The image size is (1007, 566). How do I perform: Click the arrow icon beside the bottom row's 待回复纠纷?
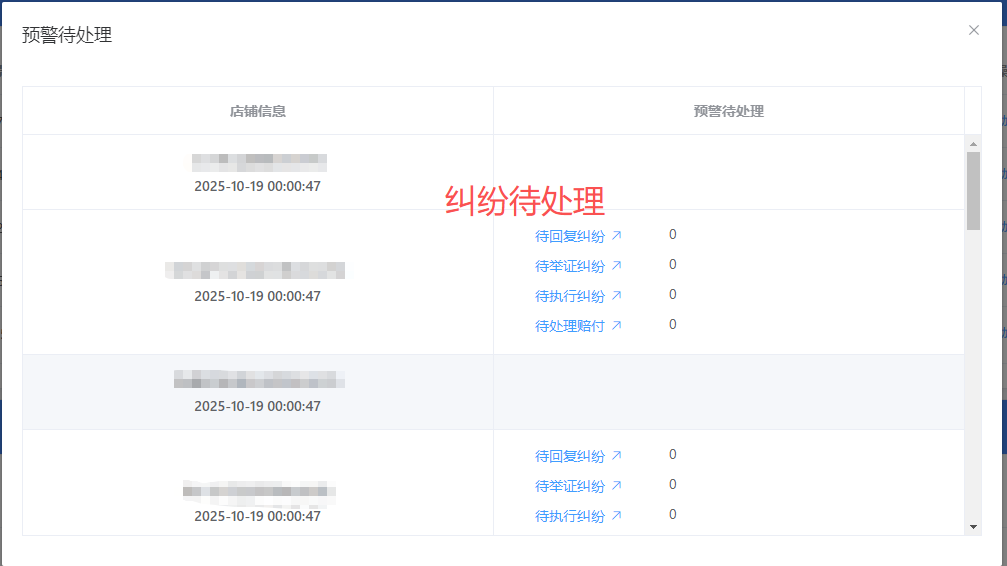(617, 456)
